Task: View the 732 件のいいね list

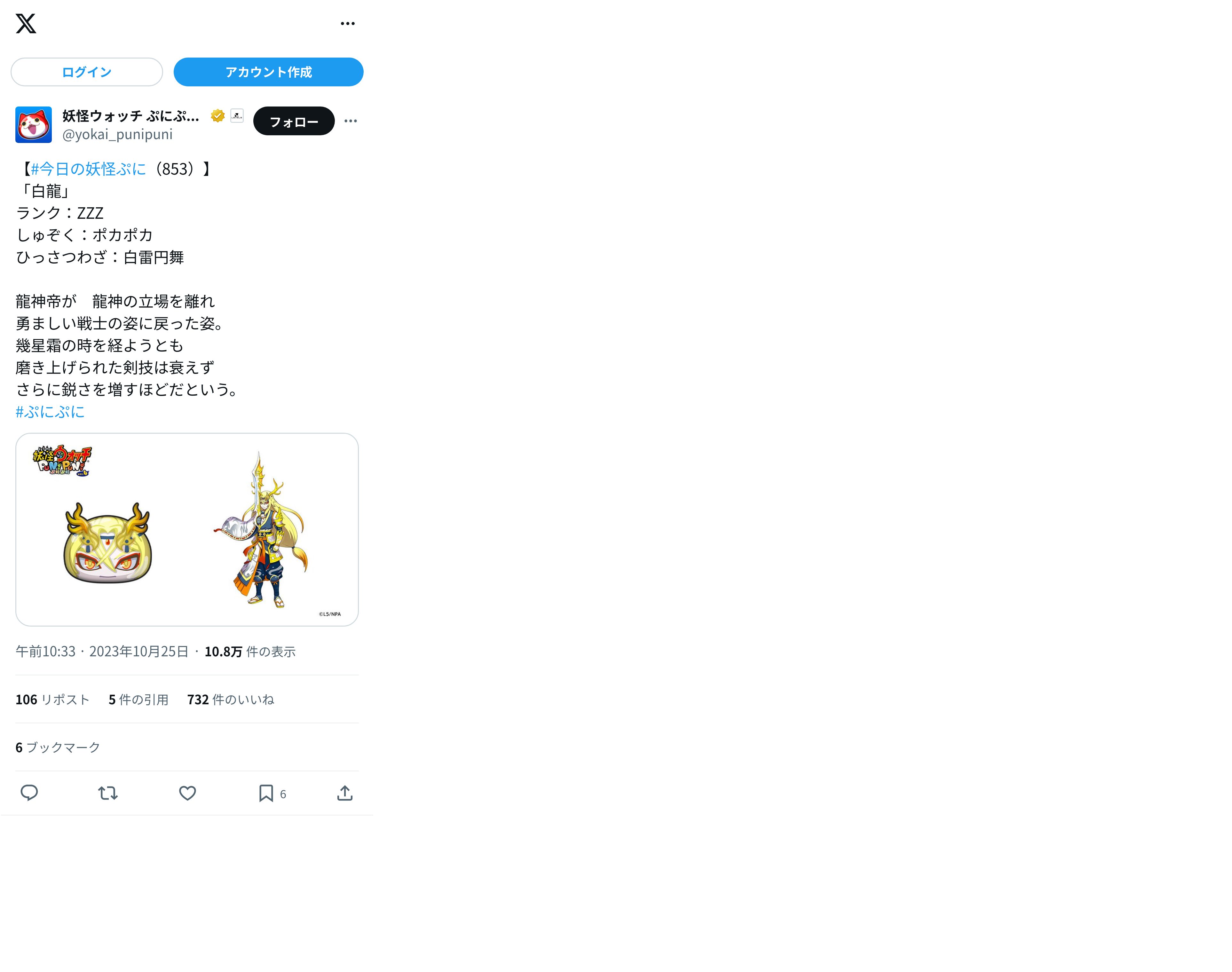Action: (231, 699)
